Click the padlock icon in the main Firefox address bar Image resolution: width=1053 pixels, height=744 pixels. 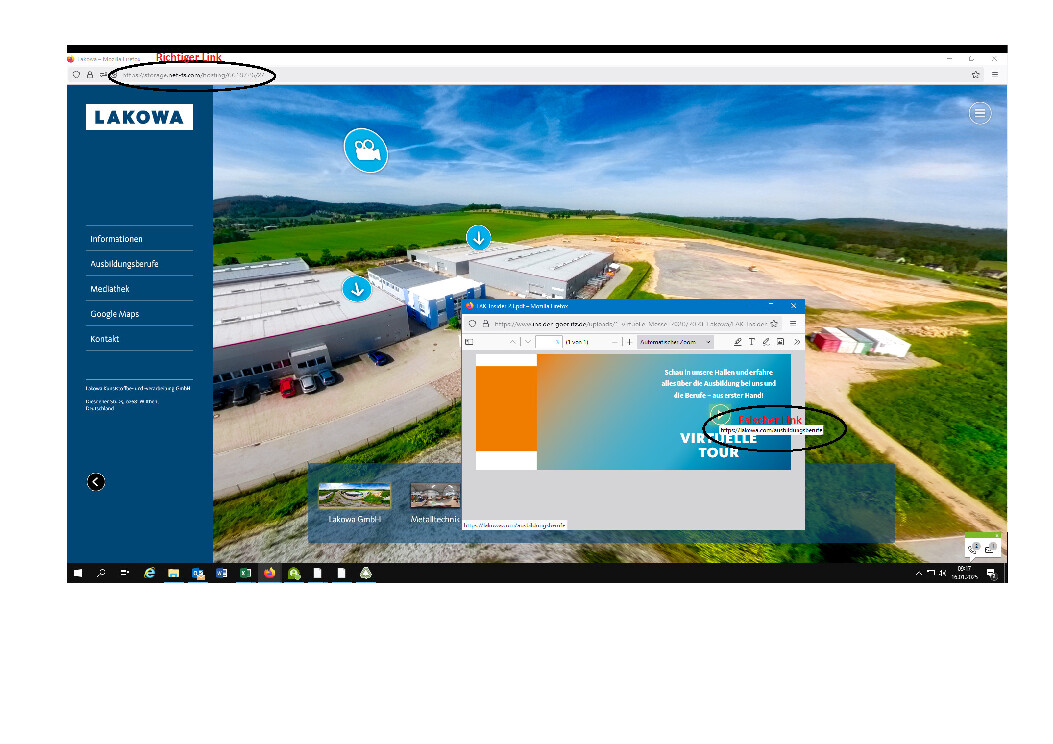(x=90, y=75)
